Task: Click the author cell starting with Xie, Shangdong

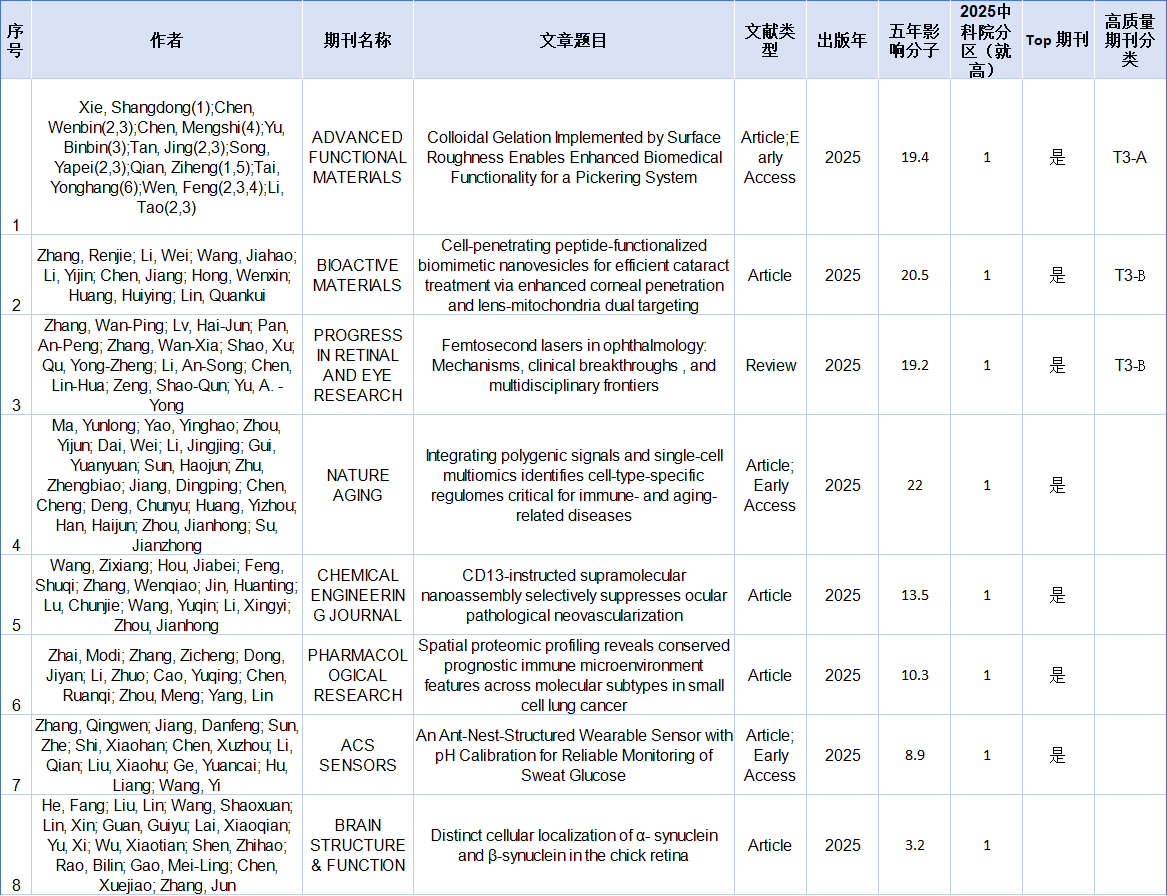Action: click(166, 157)
